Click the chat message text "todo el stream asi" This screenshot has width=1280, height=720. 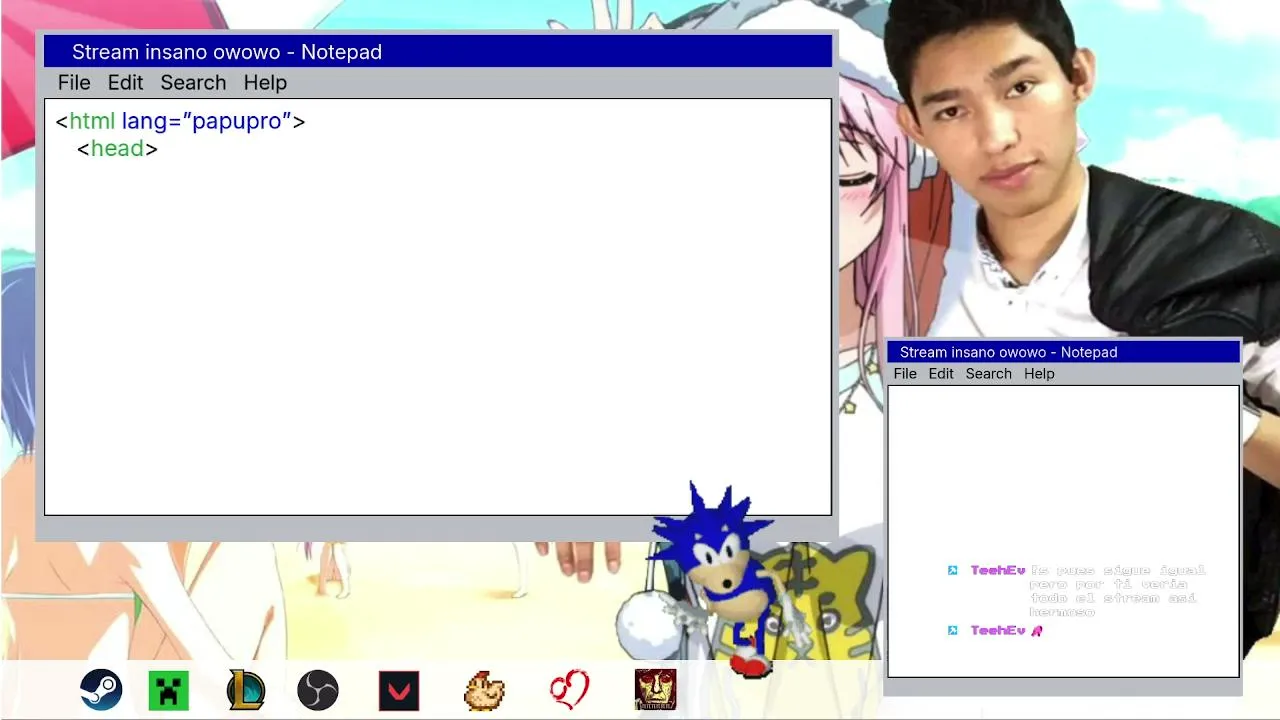coord(1113,598)
